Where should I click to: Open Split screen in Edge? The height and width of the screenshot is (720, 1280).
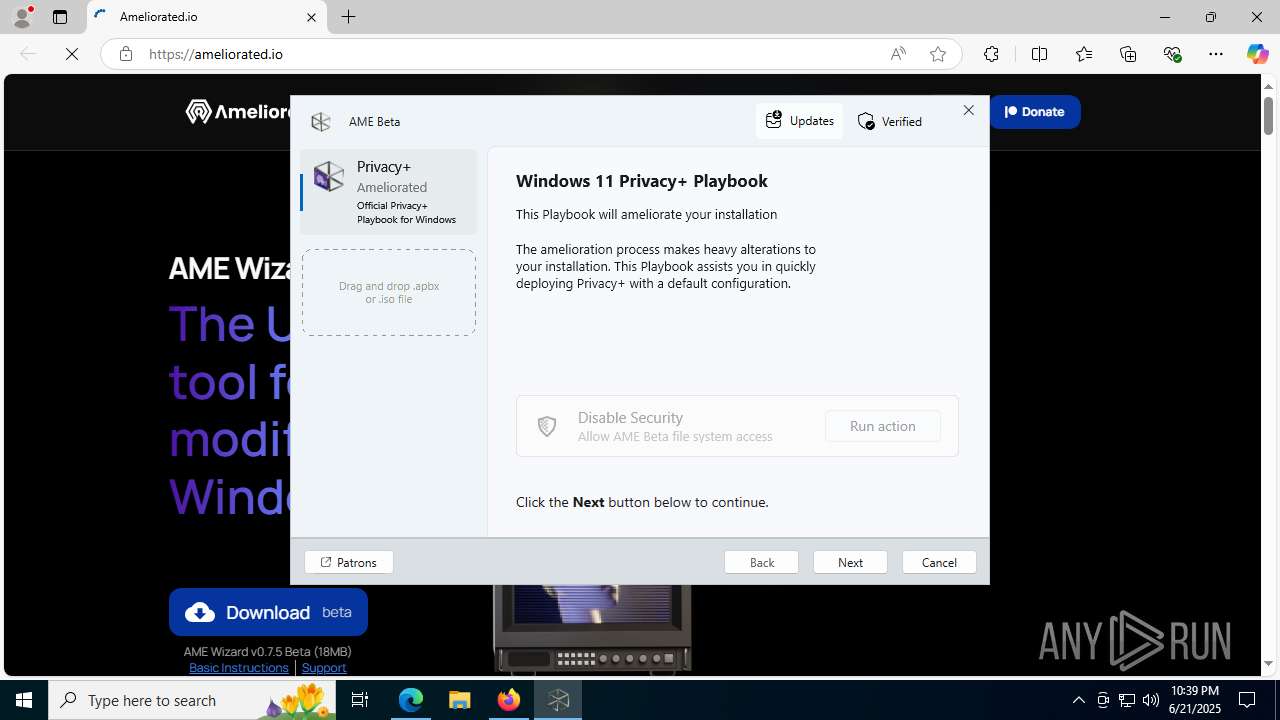pyautogui.click(x=1039, y=54)
